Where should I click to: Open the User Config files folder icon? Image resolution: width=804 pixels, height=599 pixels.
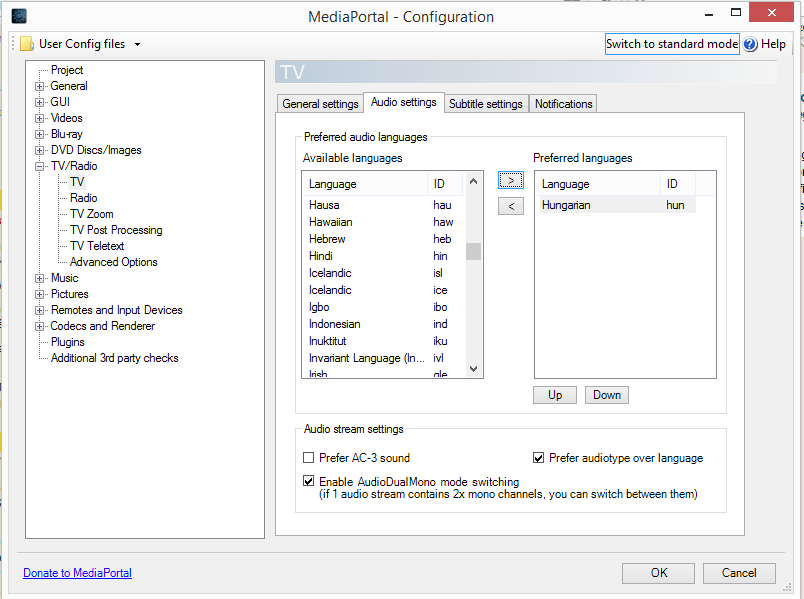coord(27,44)
